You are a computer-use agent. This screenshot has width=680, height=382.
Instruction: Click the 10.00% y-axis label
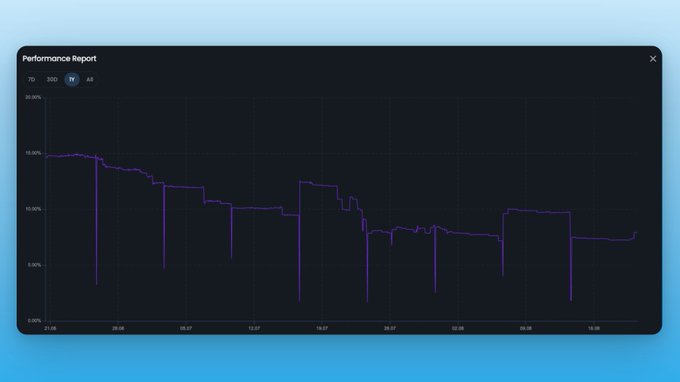point(33,209)
